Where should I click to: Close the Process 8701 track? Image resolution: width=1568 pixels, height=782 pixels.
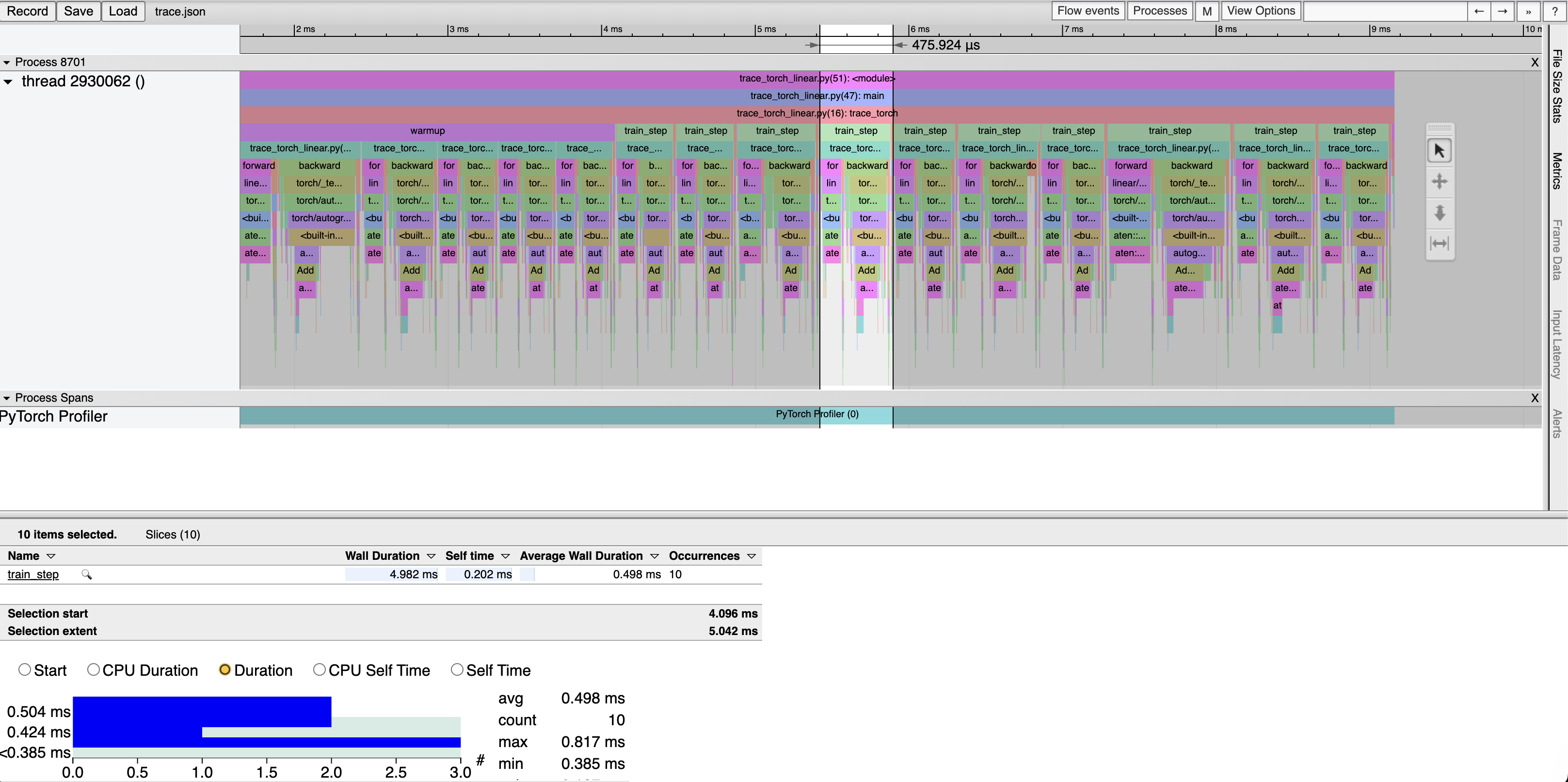coord(1535,62)
